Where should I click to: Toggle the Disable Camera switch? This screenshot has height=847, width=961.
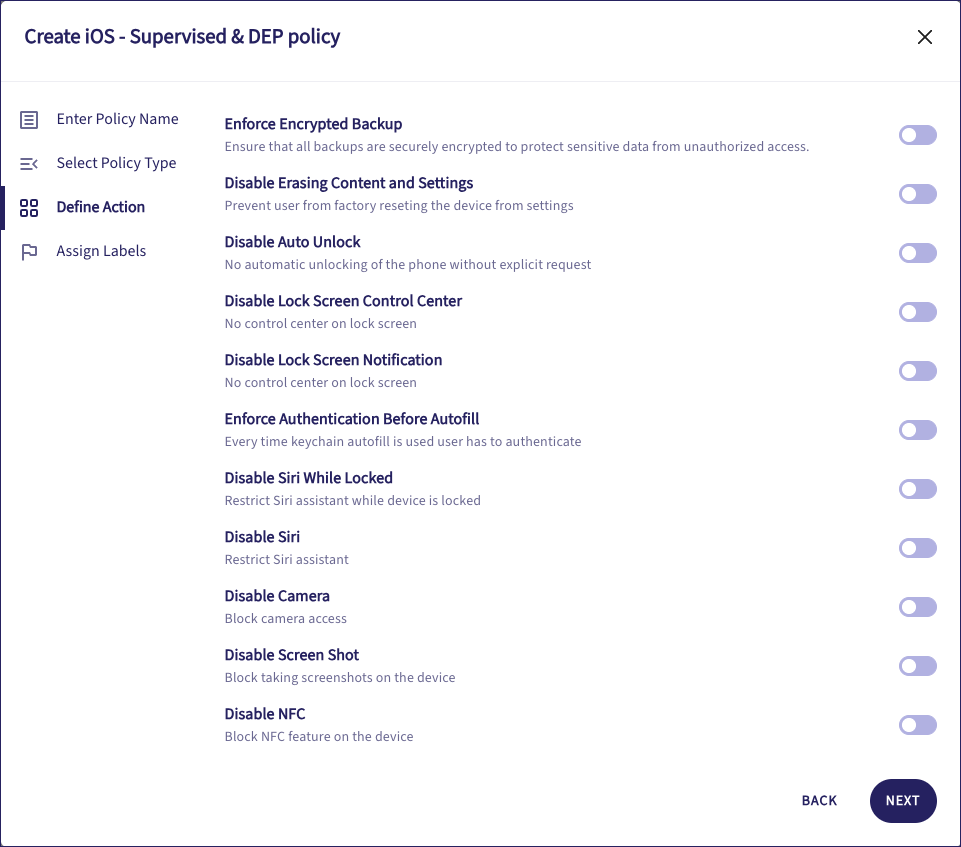[x=917, y=607]
